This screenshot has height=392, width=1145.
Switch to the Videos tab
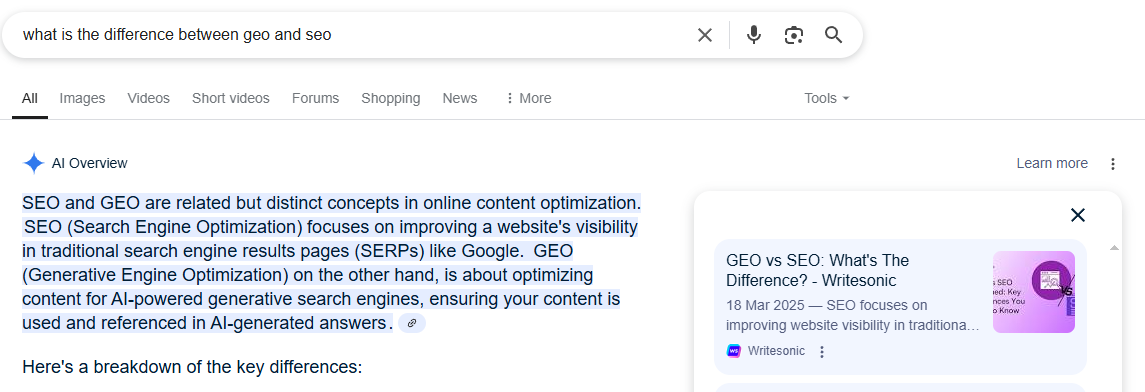click(x=148, y=99)
